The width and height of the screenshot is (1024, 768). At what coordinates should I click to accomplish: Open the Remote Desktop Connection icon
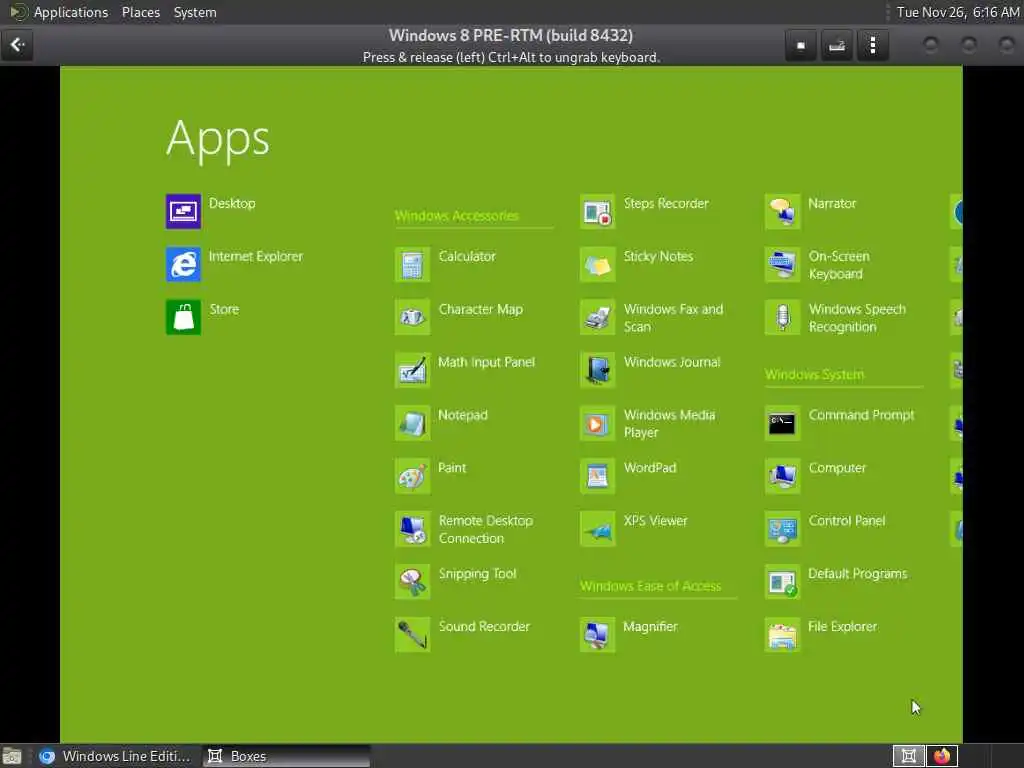(412, 529)
